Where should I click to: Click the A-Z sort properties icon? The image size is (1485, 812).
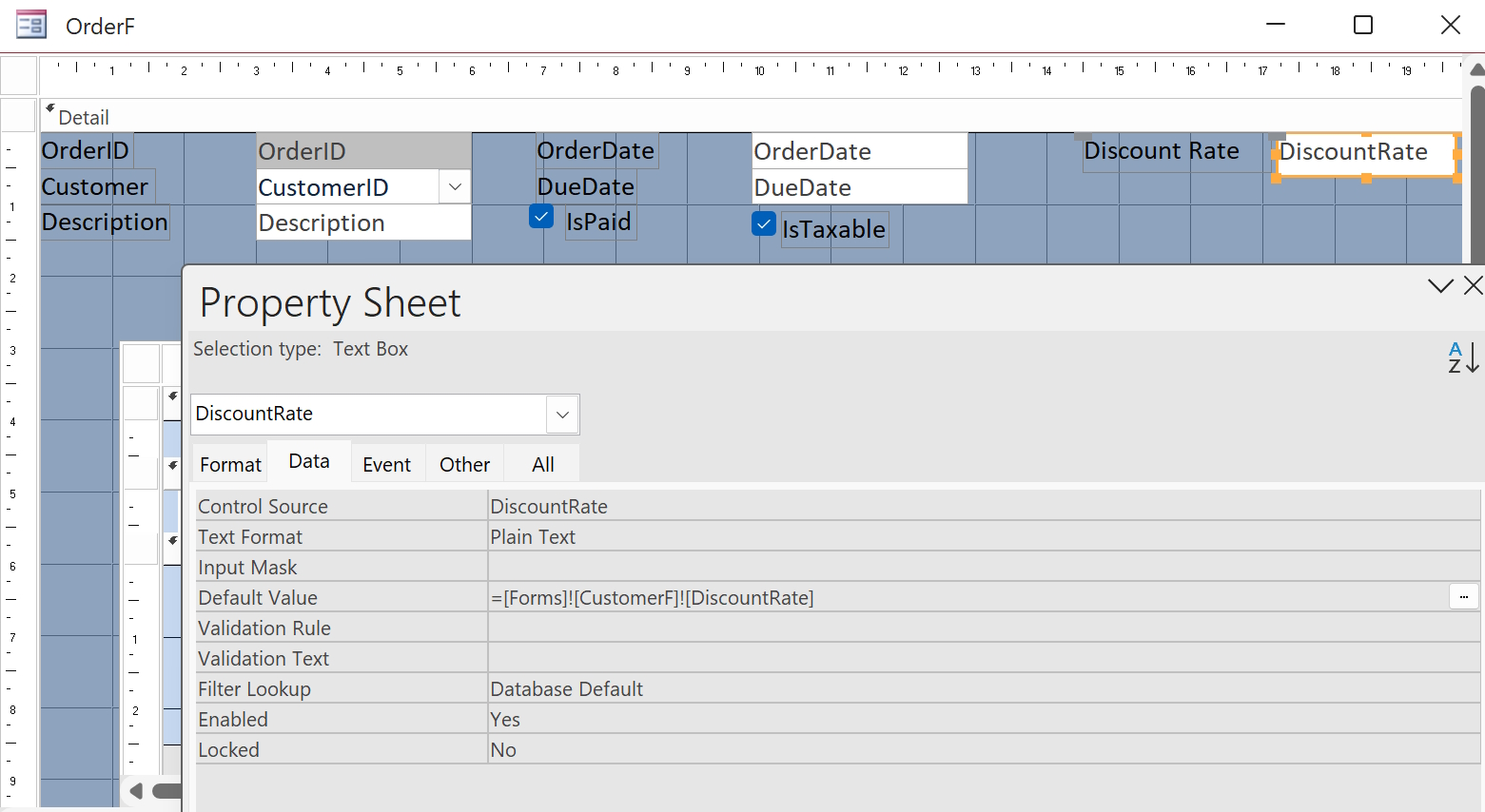(1462, 358)
